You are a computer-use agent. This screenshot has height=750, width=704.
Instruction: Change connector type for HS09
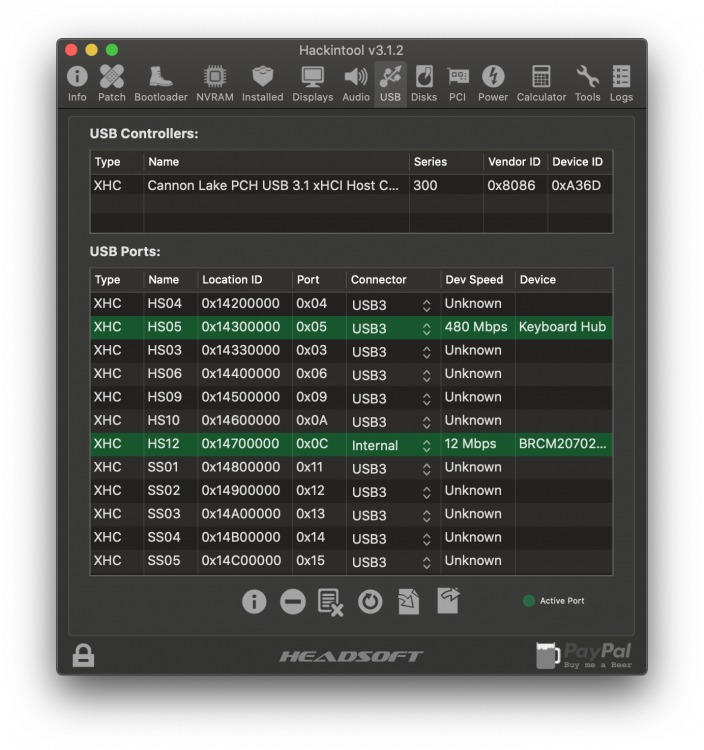pyautogui.click(x=391, y=398)
